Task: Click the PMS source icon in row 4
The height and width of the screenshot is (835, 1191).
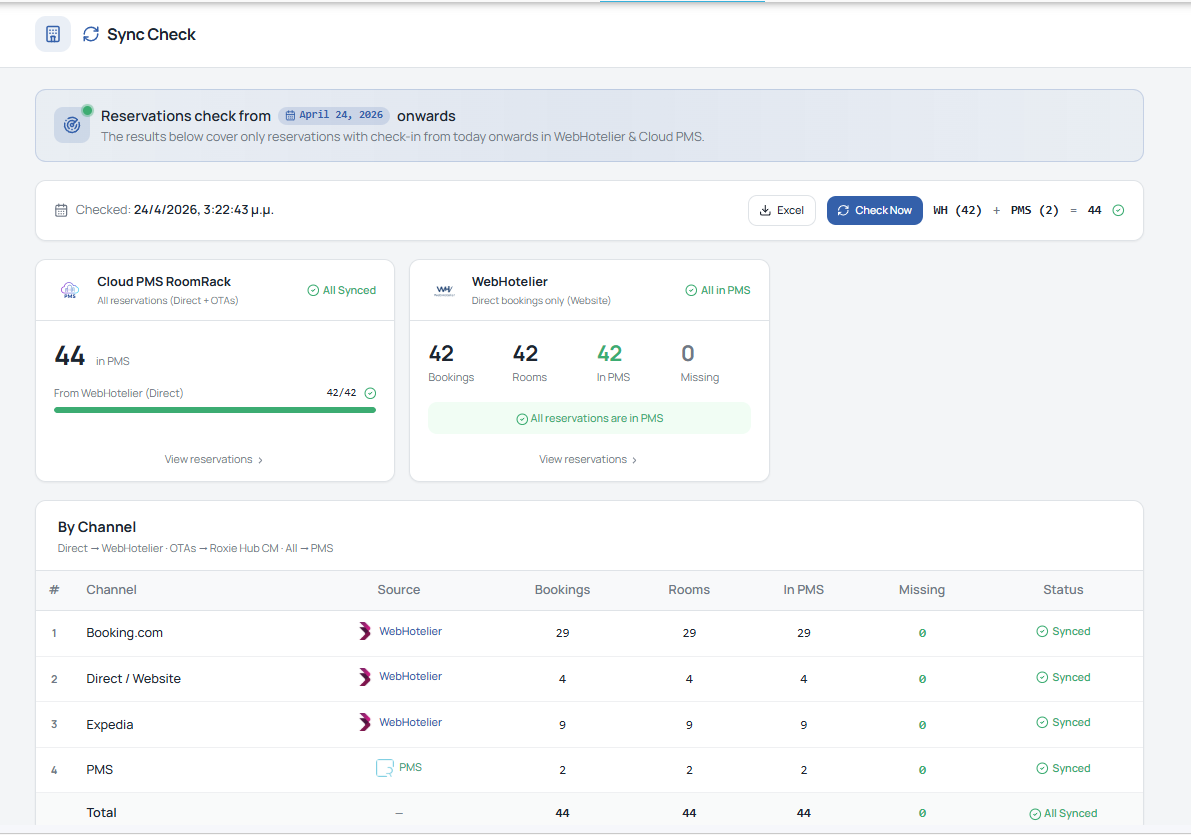Action: (x=385, y=768)
